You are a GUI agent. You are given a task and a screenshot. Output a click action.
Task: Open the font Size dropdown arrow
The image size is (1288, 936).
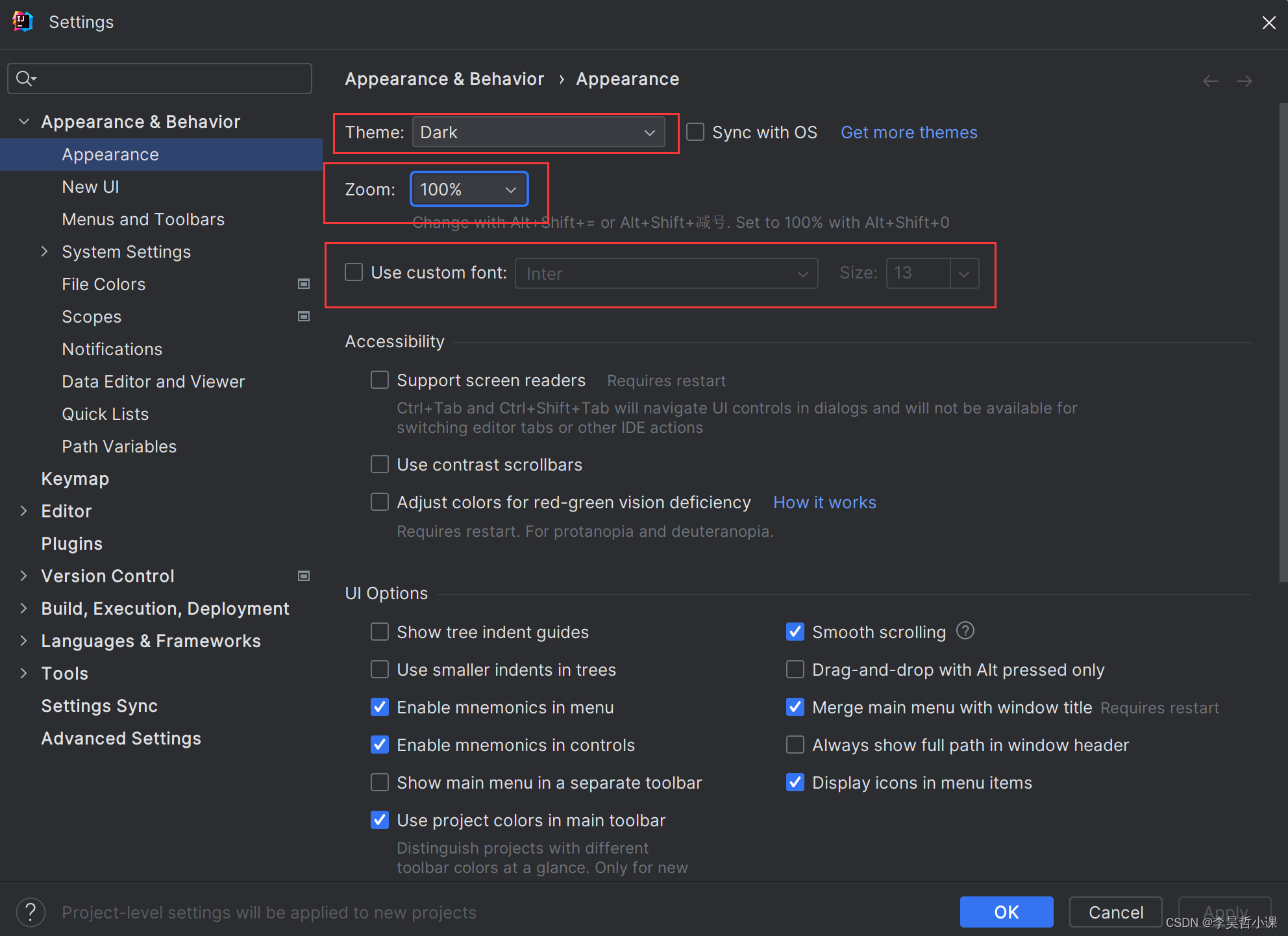964,273
